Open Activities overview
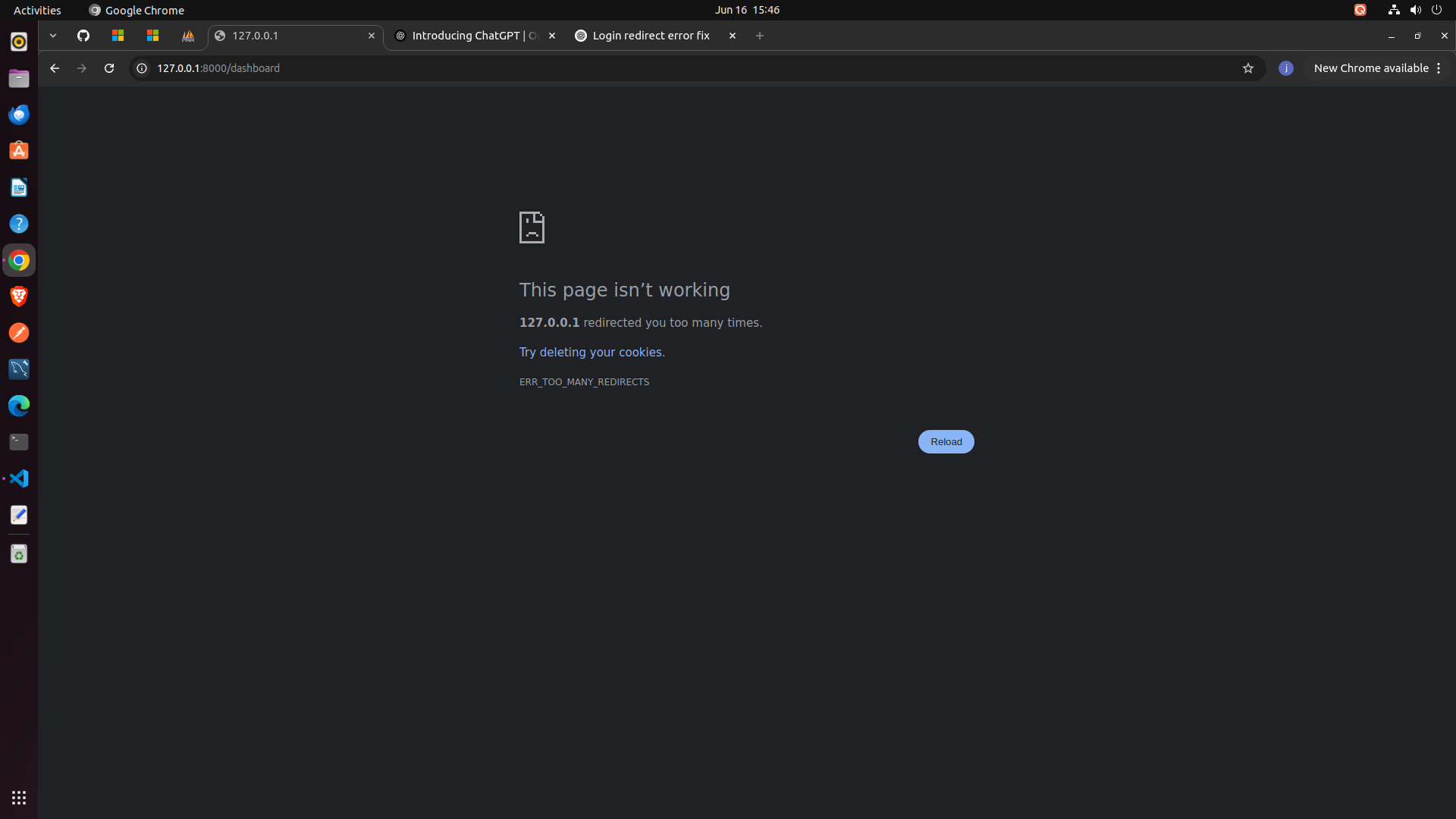 (37, 10)
